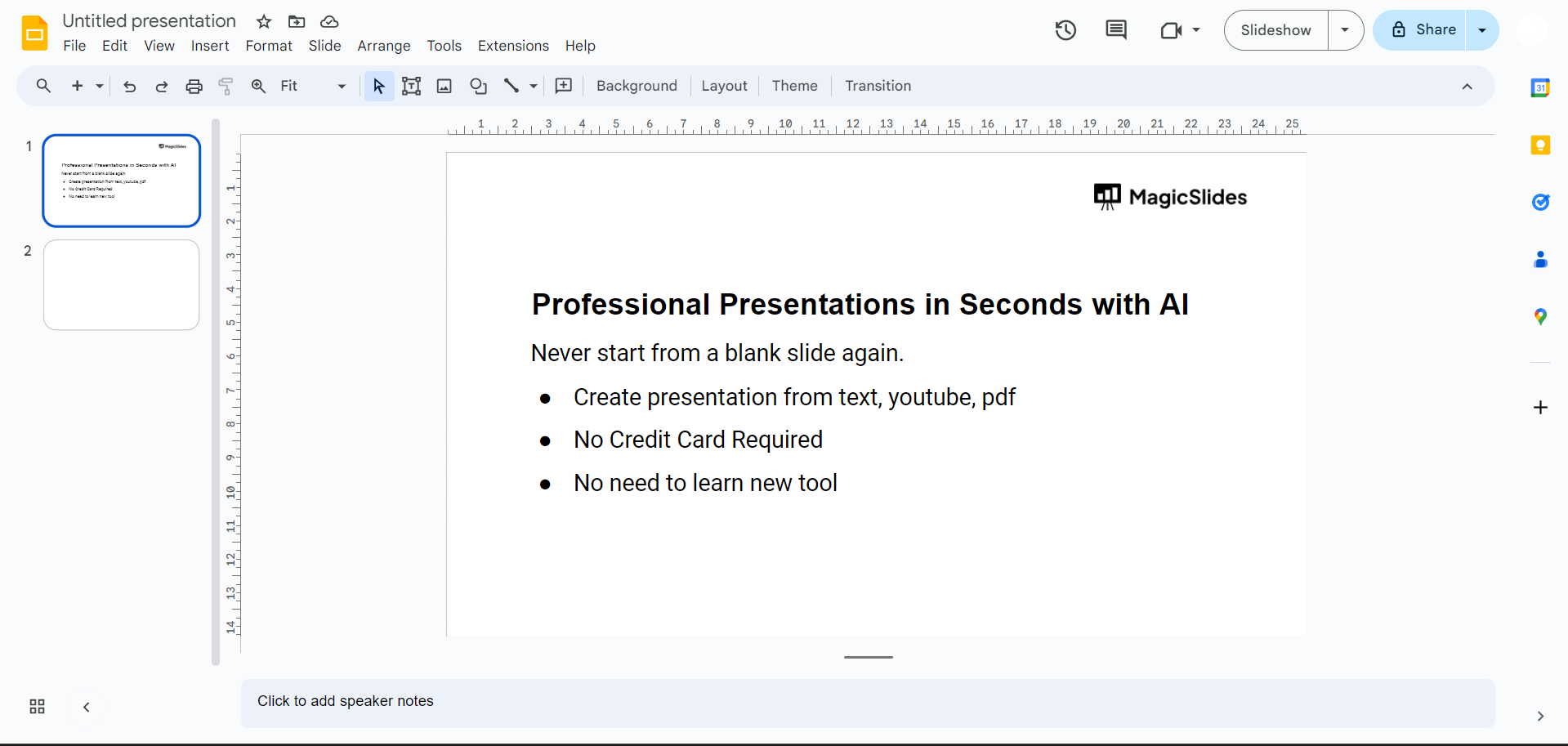Click the print icon in toolbar

(x=194, y=86)
